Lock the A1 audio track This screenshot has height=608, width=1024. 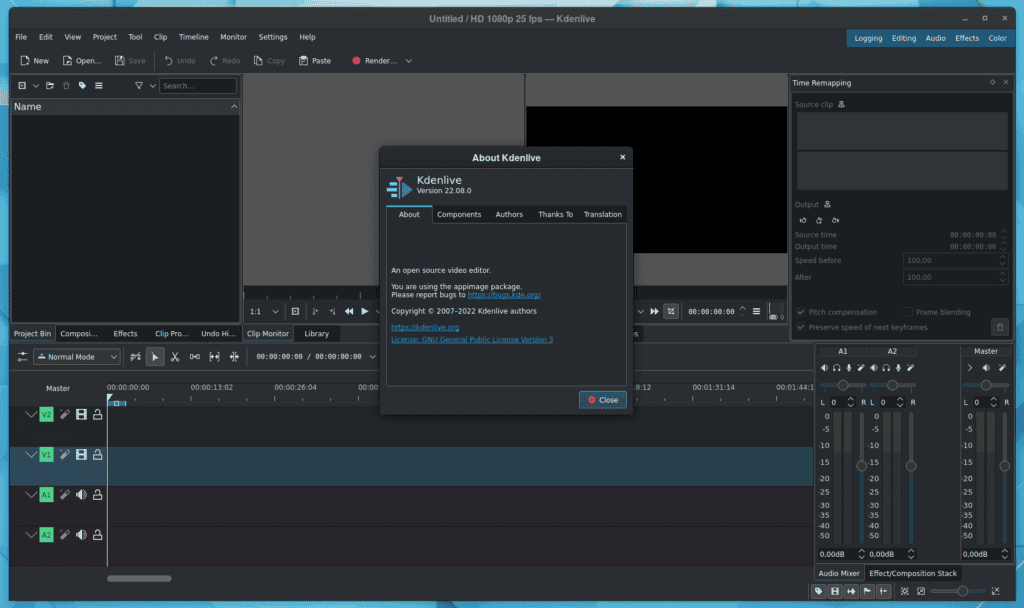(97, 495)
